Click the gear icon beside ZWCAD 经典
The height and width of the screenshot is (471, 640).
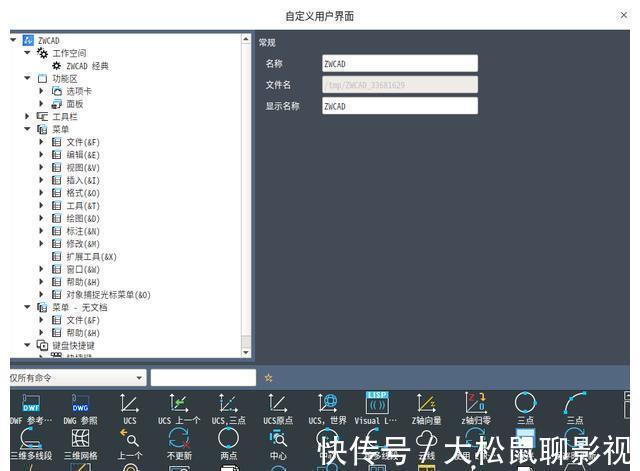(x=57, y=66)
